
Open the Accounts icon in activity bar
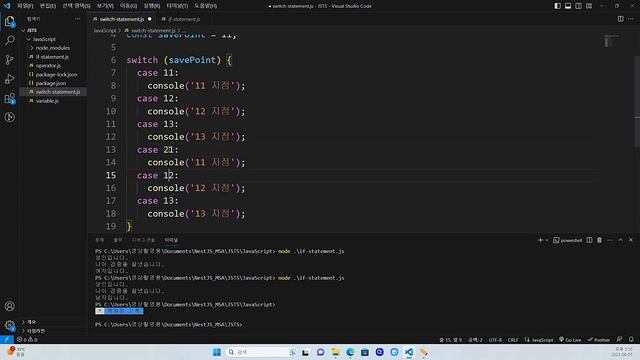pyautogui.click(x=9, y=306)
